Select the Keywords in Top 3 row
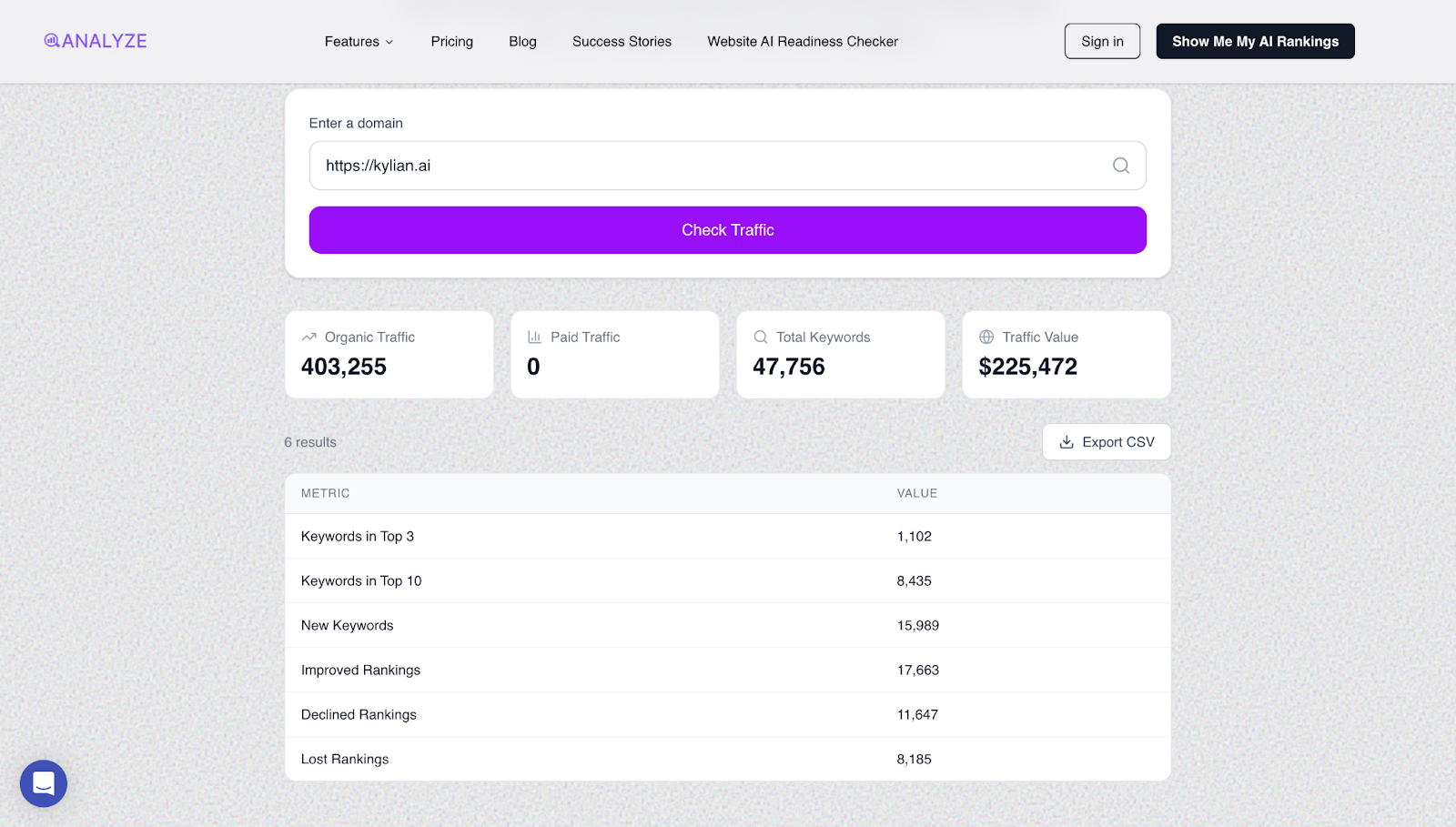 pos(637,536)
